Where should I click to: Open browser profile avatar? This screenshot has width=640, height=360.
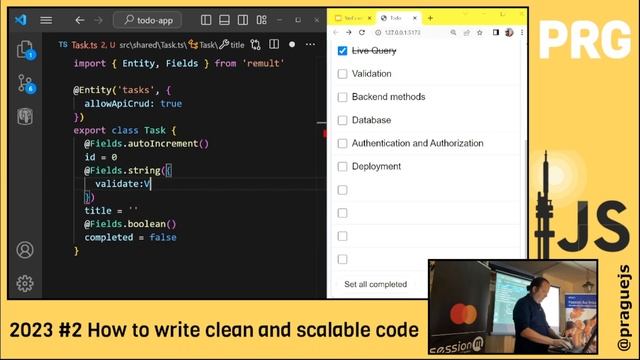509,32
